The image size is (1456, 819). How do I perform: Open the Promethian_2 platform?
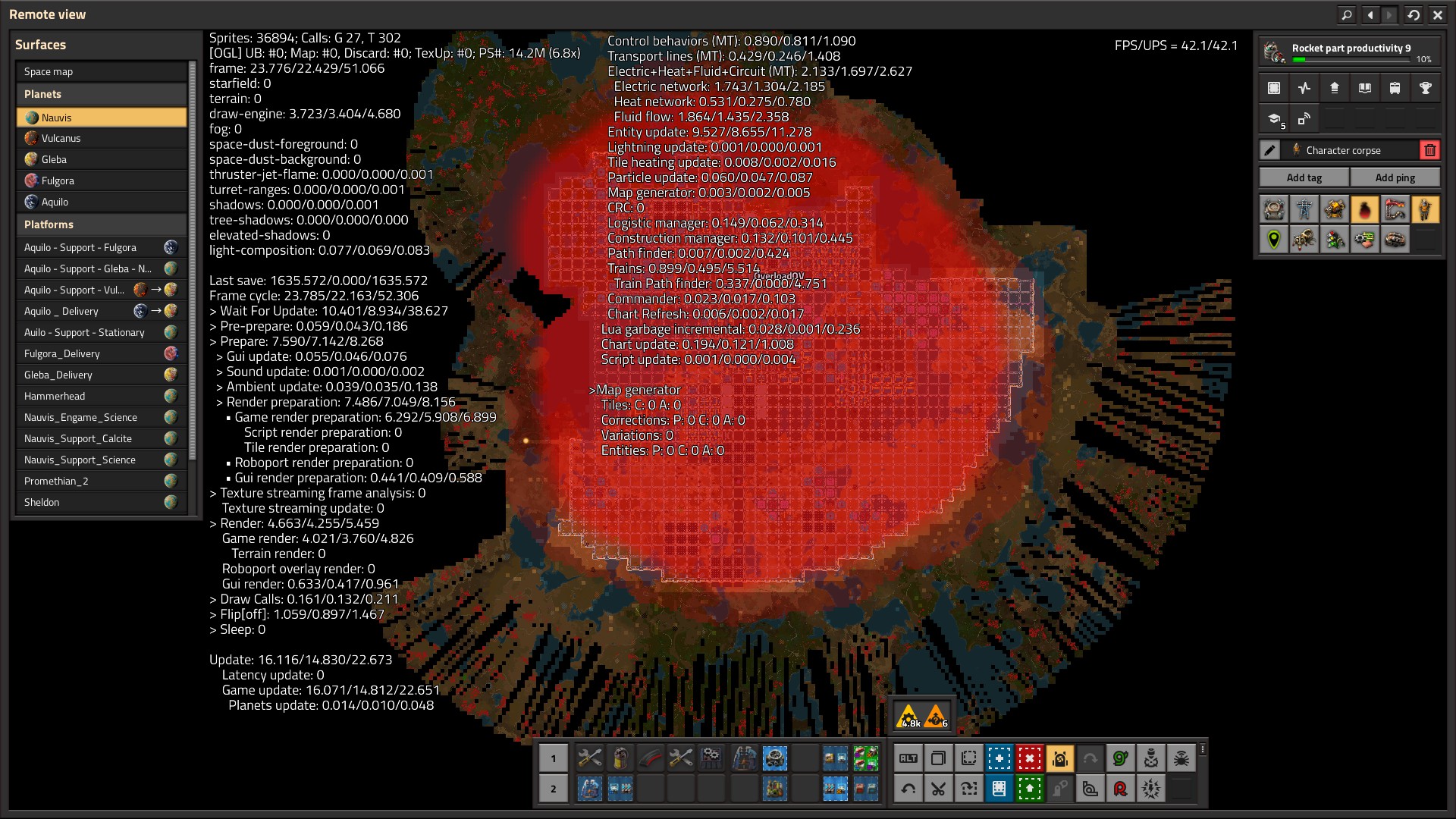coord(102,481)
